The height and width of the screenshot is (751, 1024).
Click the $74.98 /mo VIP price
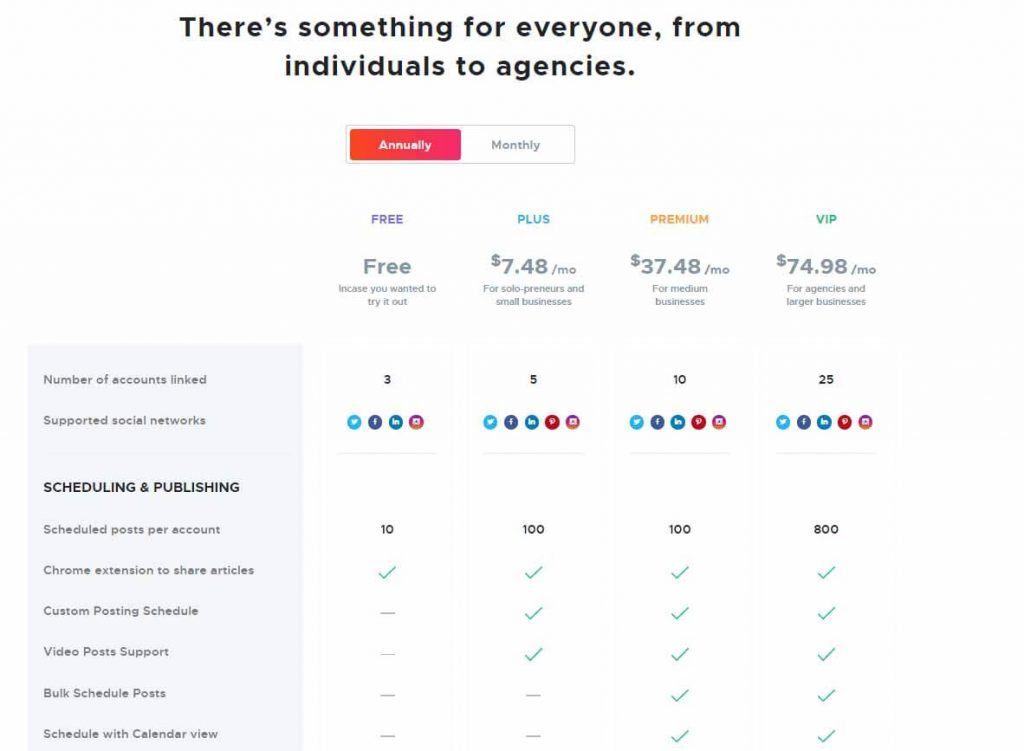pos(826,266)
